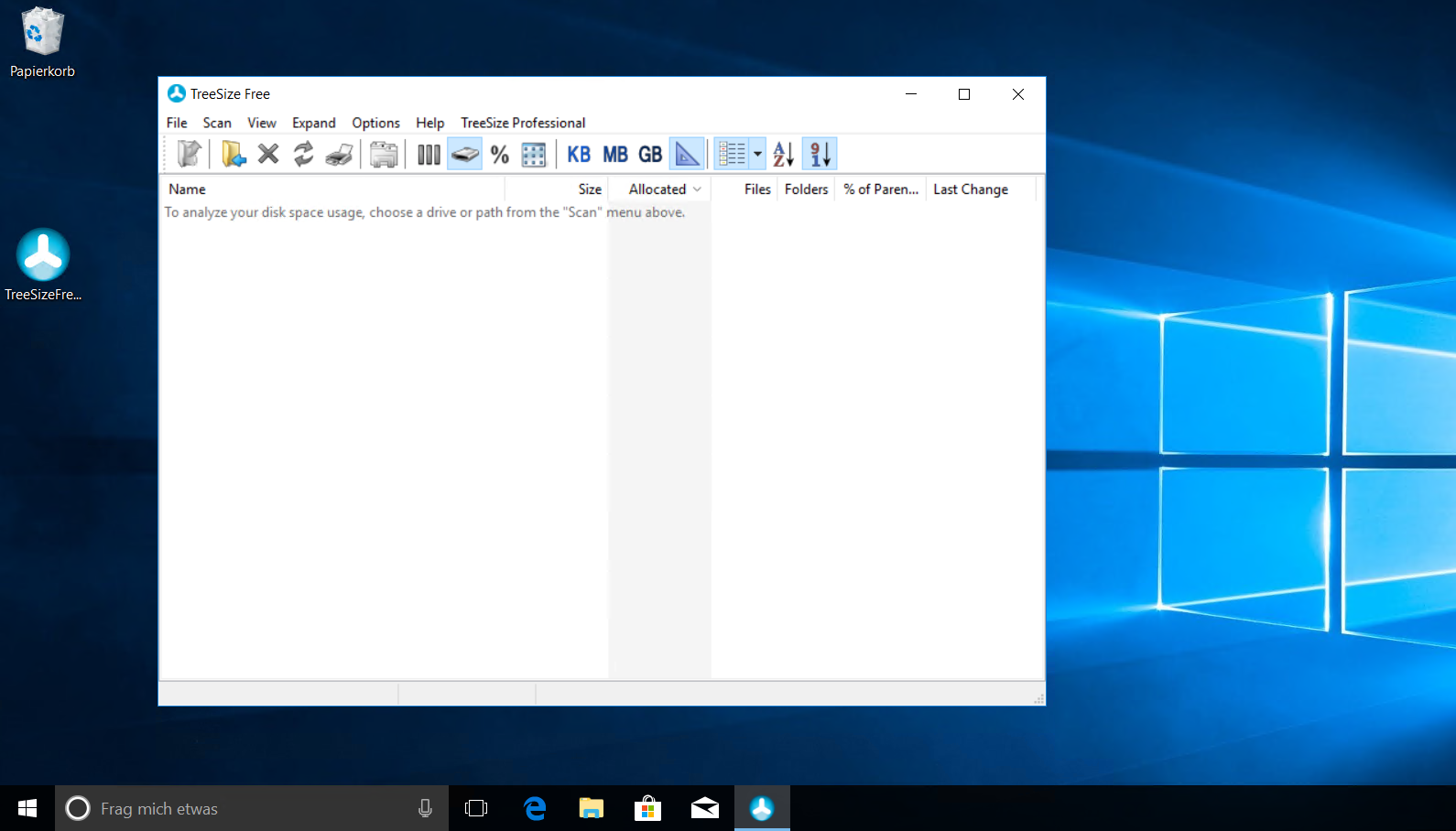Screen dimensions: 1456x831
Task: Open the TreeSize Professional menu
Action: click(523, 123)
